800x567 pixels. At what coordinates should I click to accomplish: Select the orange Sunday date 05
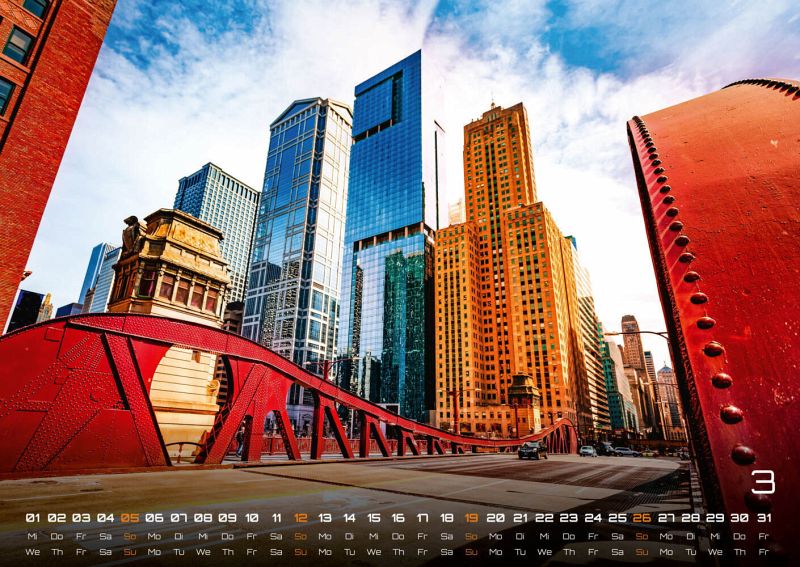(130, 518)
